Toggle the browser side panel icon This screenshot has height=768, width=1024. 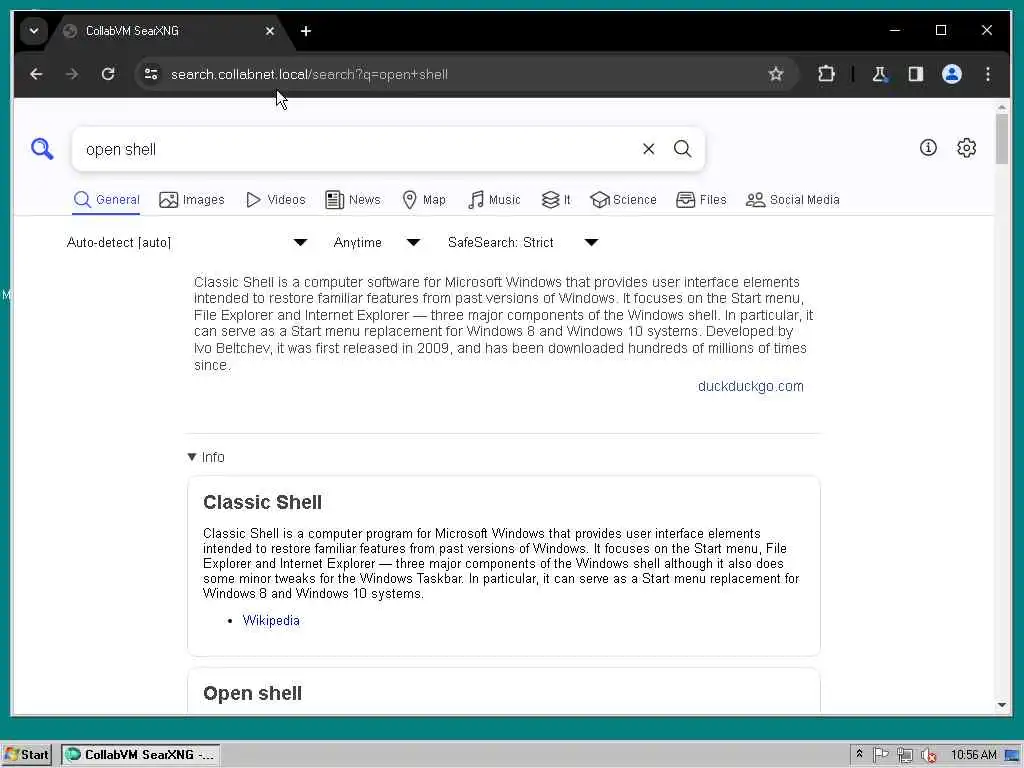pos(916,74)
